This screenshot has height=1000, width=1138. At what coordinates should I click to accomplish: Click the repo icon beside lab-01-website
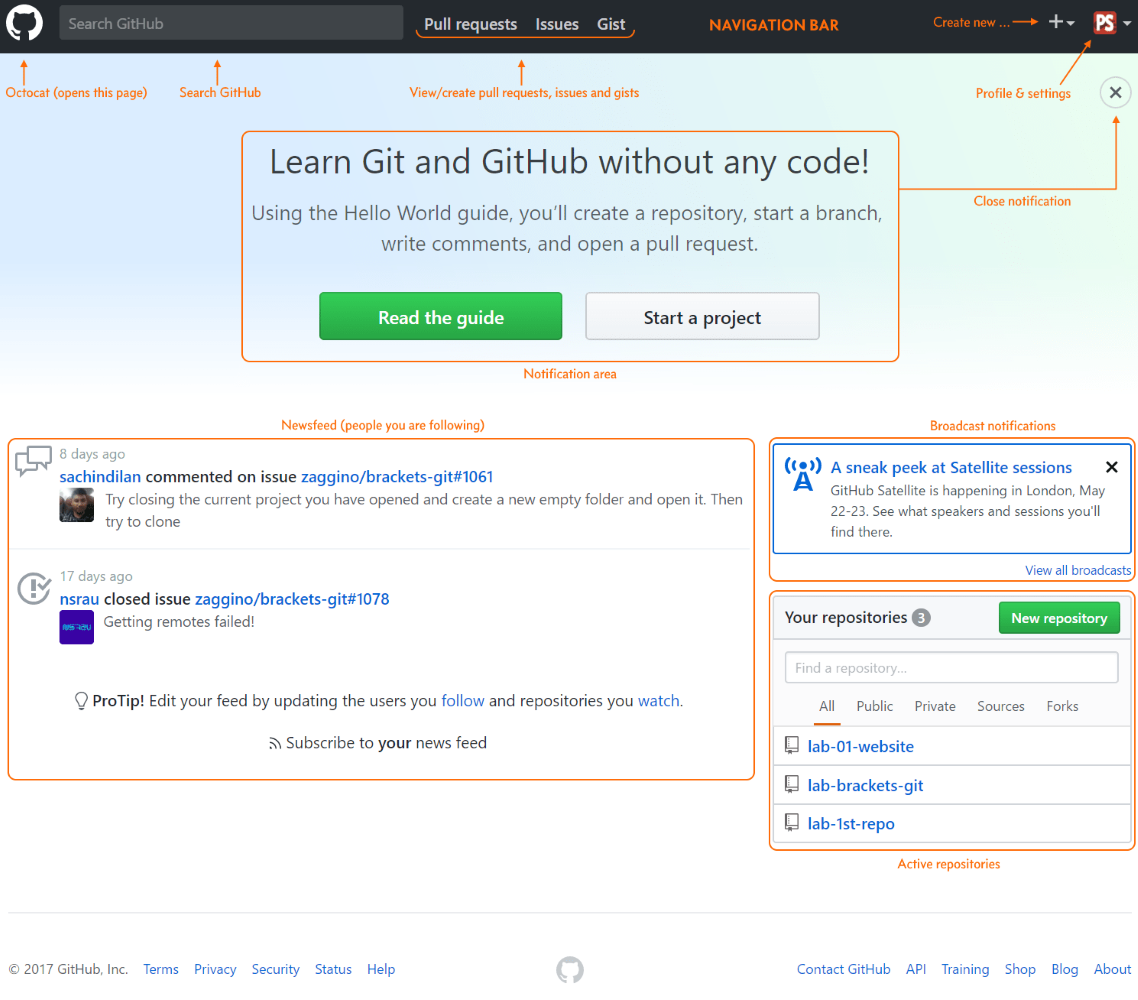click(x=792, y=745)
